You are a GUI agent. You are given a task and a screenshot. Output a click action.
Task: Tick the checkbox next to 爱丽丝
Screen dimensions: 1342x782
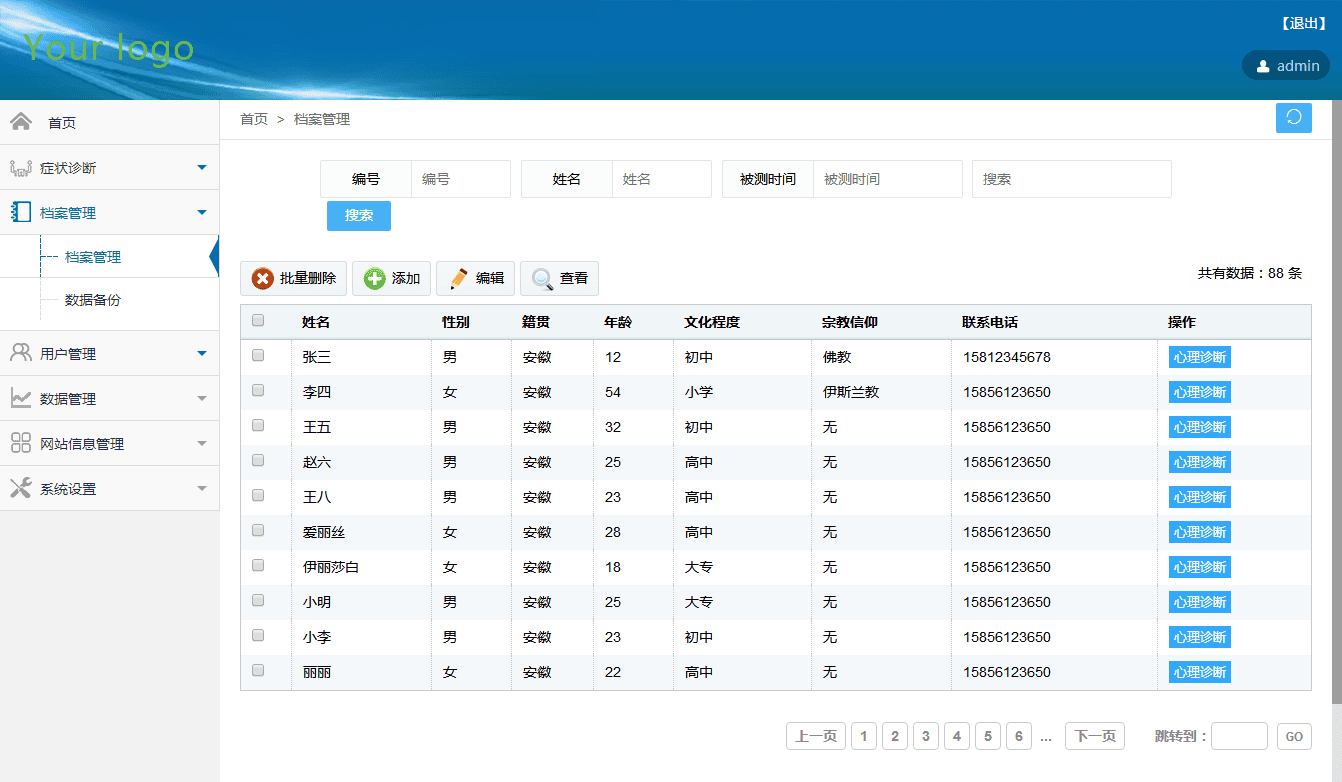coord(258,531)
